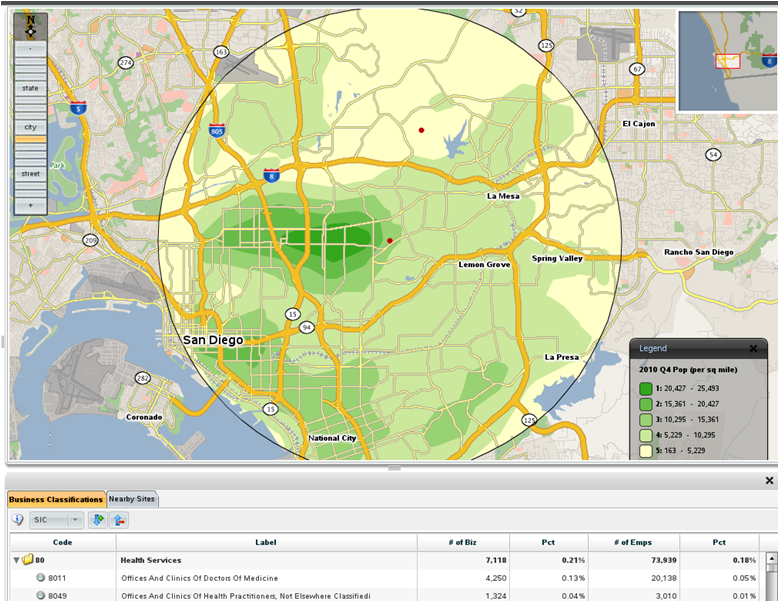Viewport: 779px width, 602px height.
Task: Select the 8011 row bullet
Action: (41, 578)
